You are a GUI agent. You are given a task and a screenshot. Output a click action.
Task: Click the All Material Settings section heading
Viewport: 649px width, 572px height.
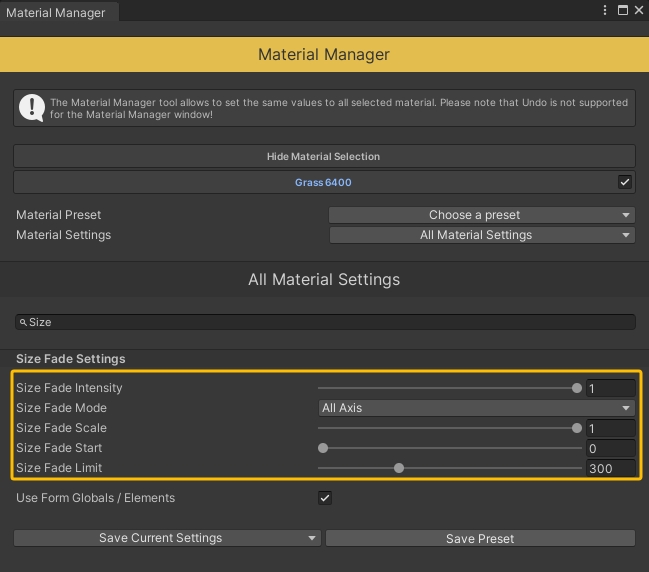[x=324, y=279]
